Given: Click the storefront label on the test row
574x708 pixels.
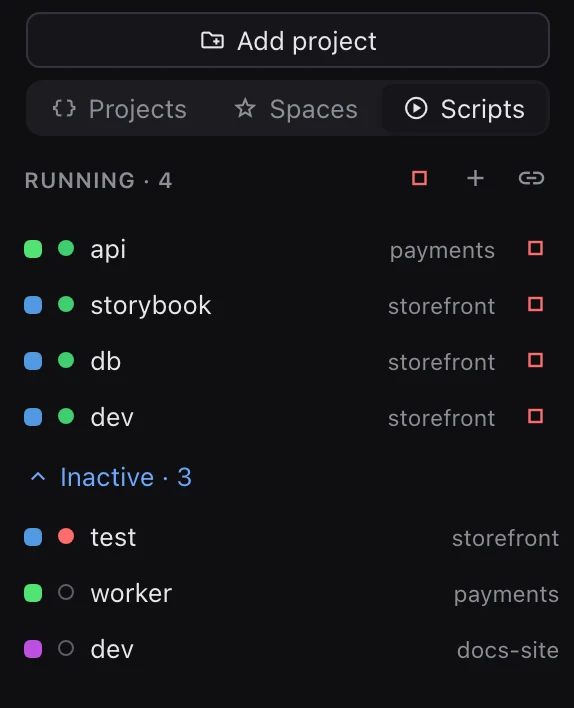Looking at the screenshot, I should [505, 539].
